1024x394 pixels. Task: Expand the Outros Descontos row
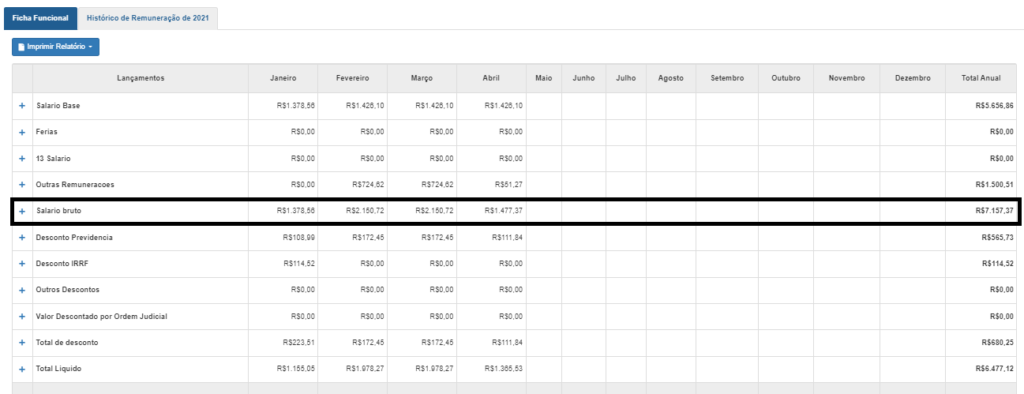[22, 289]
